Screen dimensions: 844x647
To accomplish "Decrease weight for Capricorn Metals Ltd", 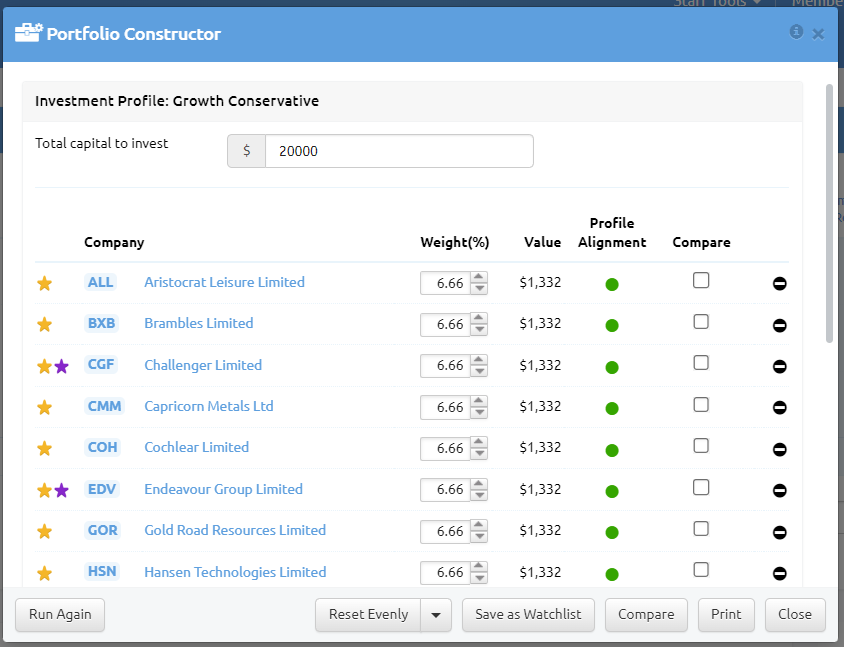I will pyautogui.click(x=479, y=413).
